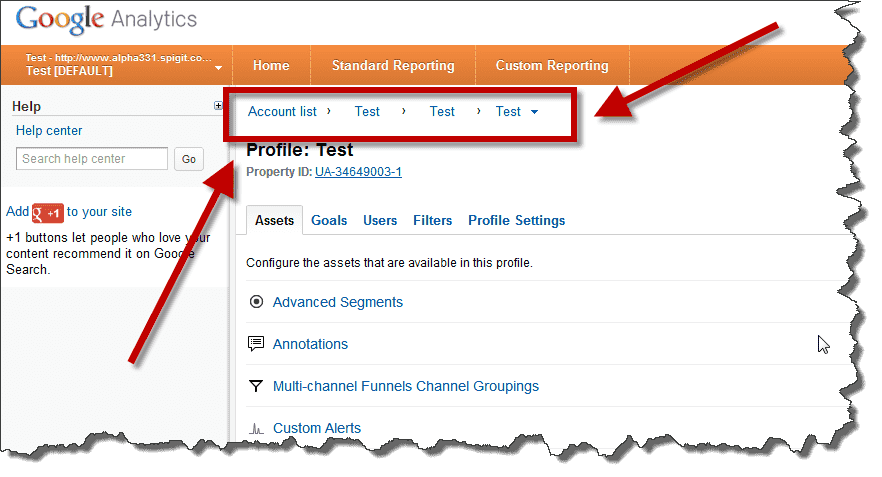Open the Test [DEFAULT] account dropdown
The height and width of the screenshot is (477, 882).
[x=123, y=65]
